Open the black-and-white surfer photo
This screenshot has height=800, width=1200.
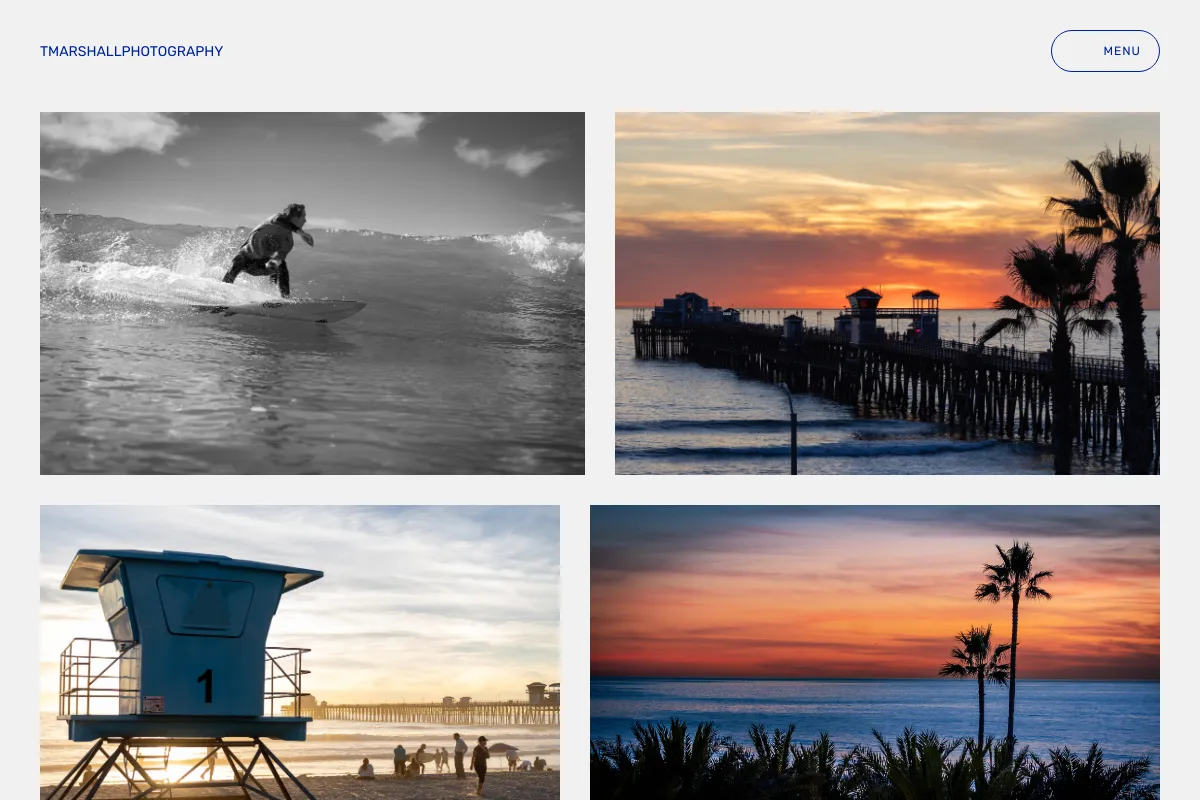click(312, 293)
